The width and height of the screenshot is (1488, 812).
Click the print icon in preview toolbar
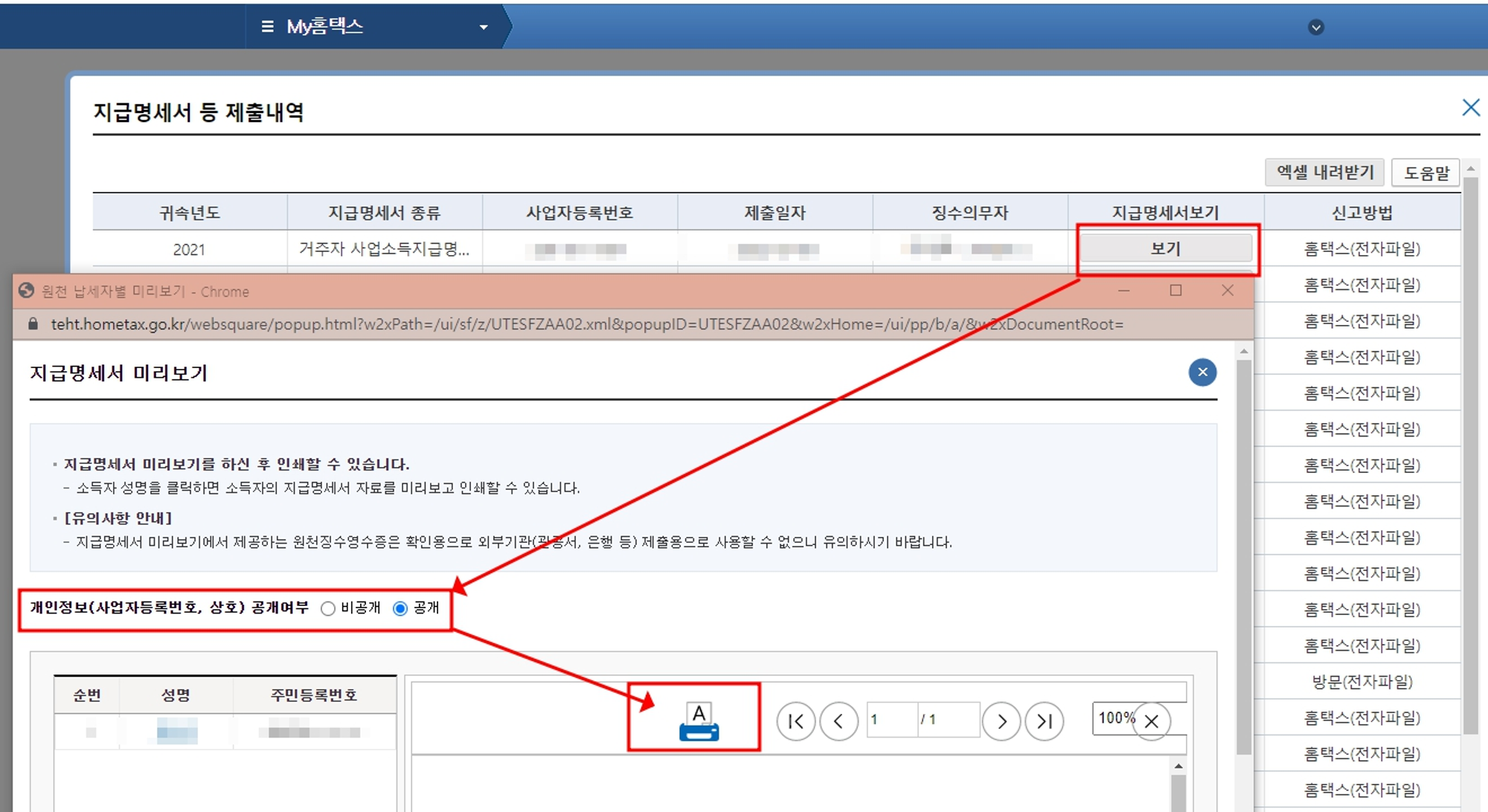699,721
